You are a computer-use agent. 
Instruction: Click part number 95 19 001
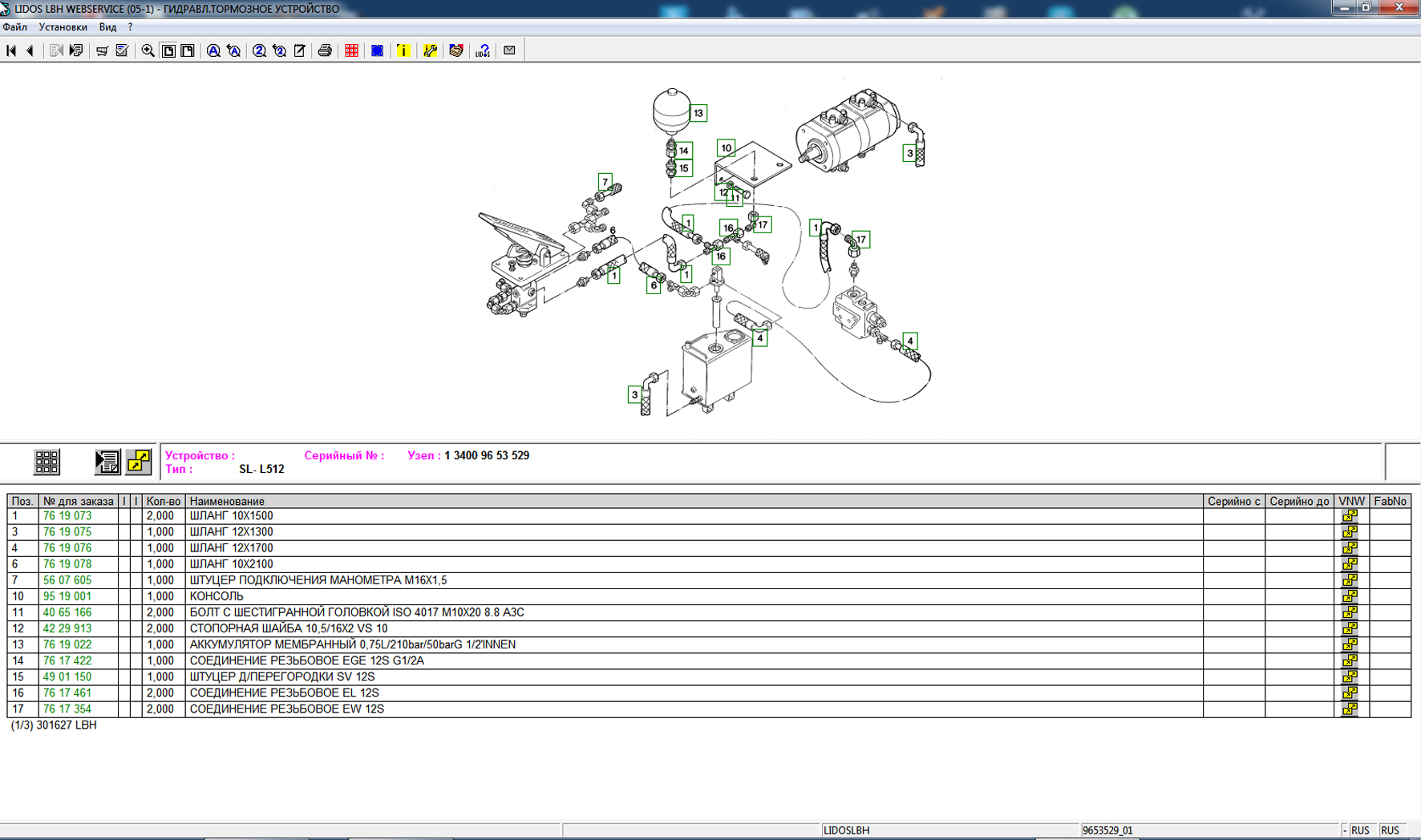coord(67,596)
